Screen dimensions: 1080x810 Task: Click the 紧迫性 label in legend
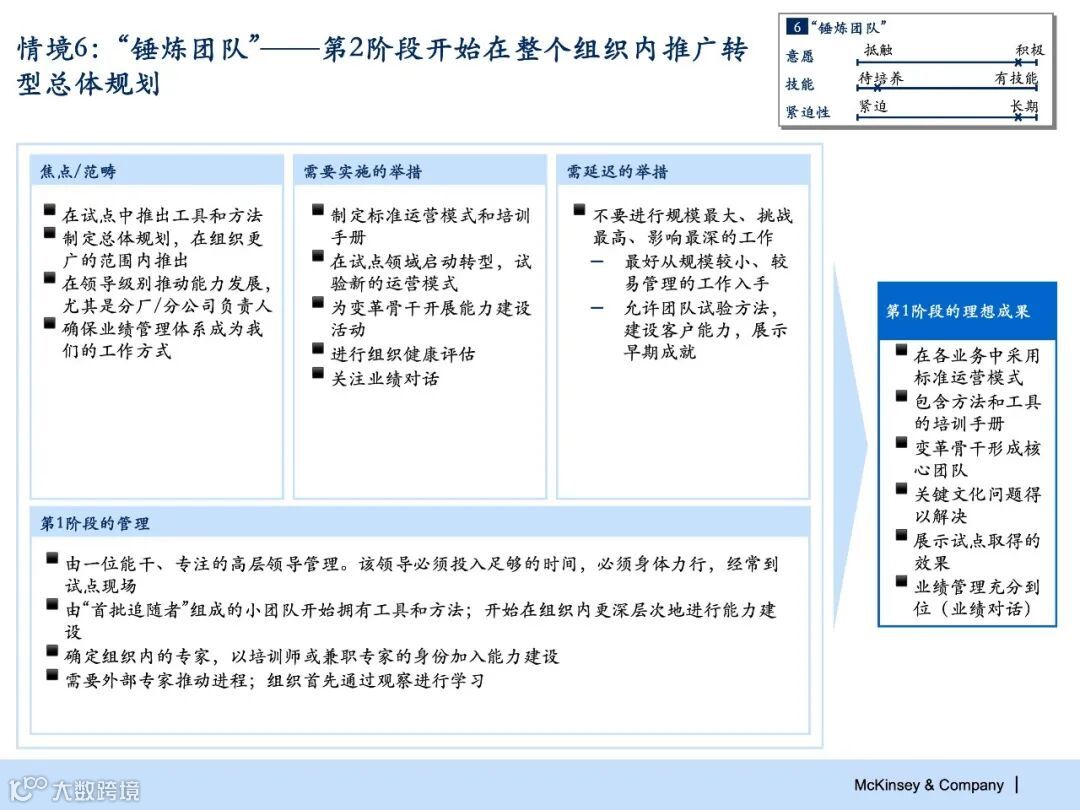pos(808,112)
